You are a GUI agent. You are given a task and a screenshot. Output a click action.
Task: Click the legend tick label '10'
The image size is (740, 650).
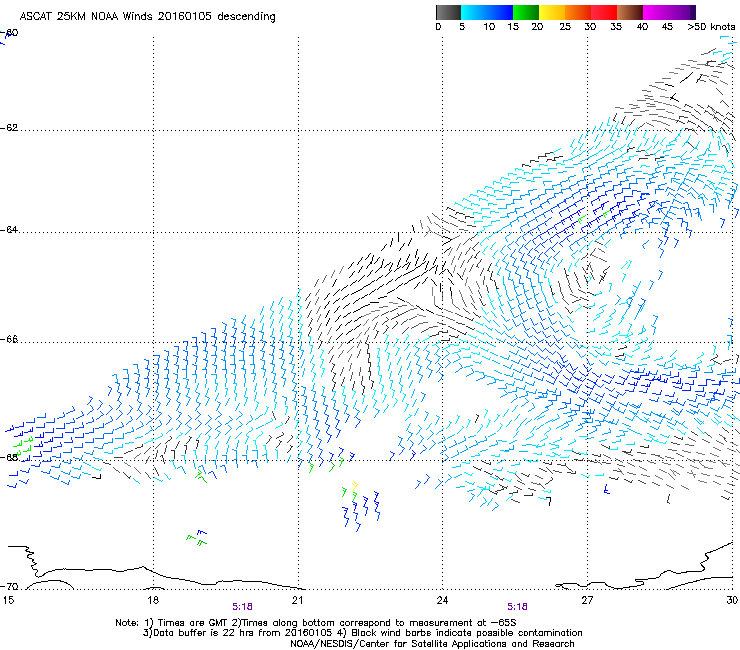489,27
